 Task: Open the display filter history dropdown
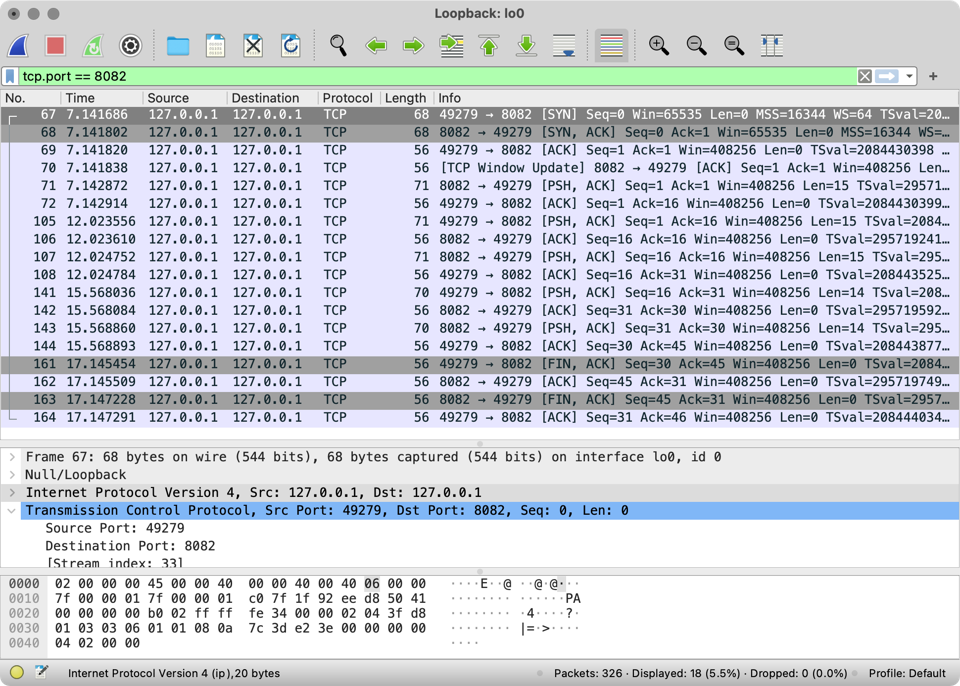coord(909,76)
